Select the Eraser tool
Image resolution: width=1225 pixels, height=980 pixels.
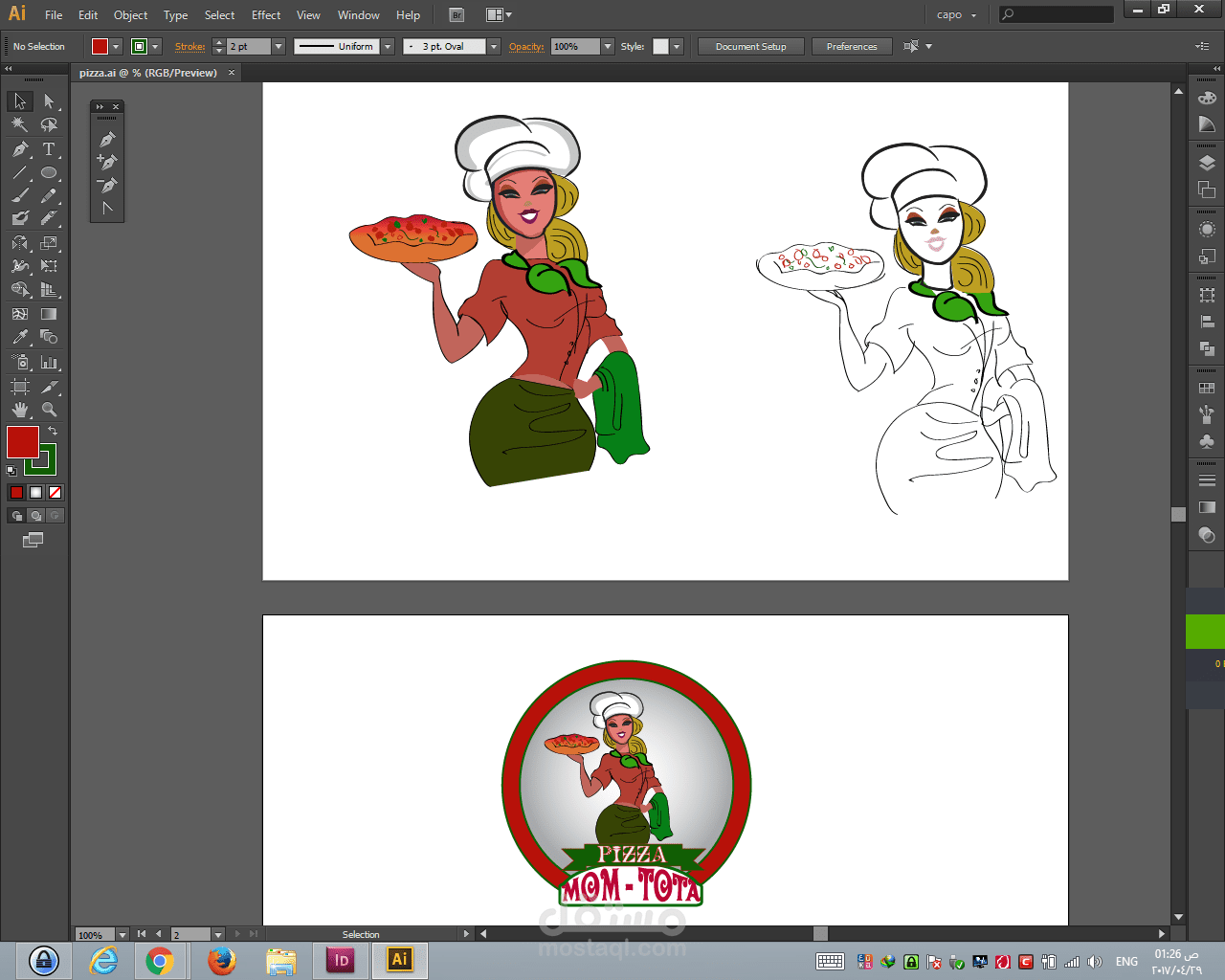[49, 219]
